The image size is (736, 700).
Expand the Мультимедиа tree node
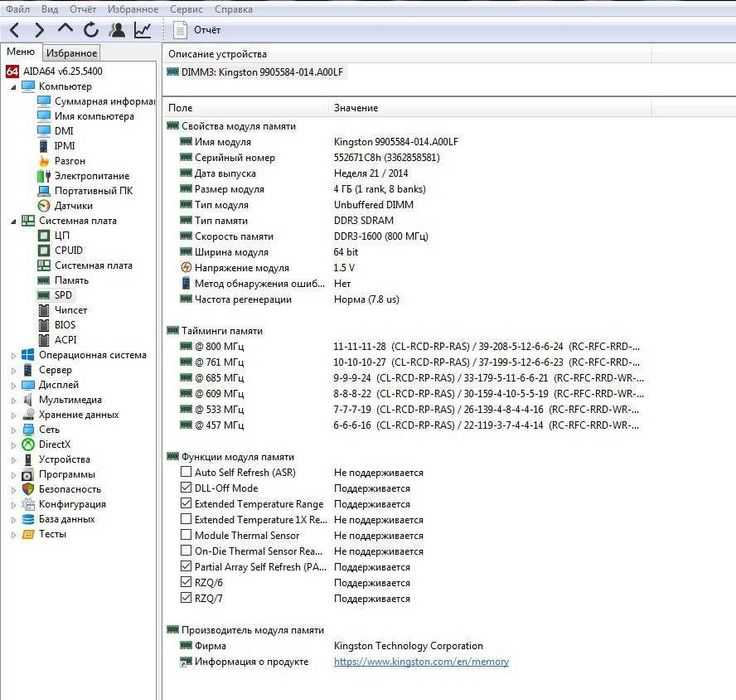pyautogui.click(x=13, y=400)
